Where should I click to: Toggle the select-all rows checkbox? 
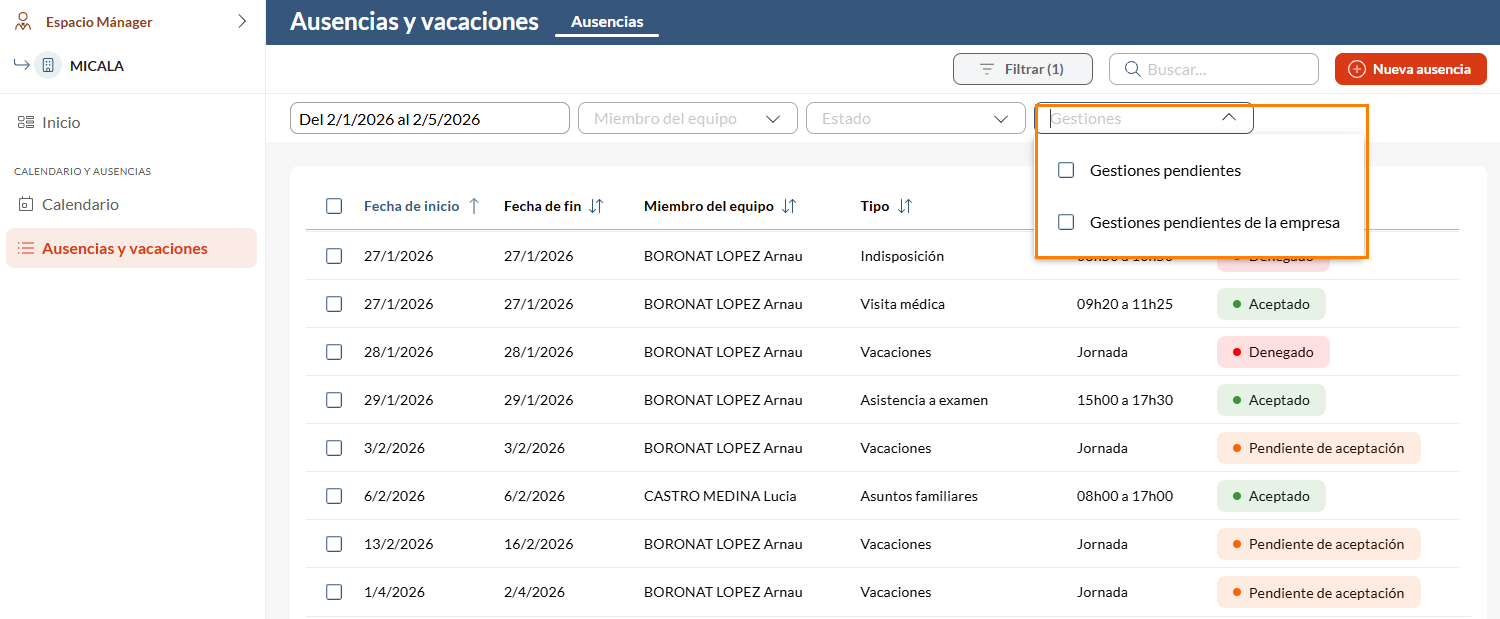pyautogui.click(x=334, y=206)
